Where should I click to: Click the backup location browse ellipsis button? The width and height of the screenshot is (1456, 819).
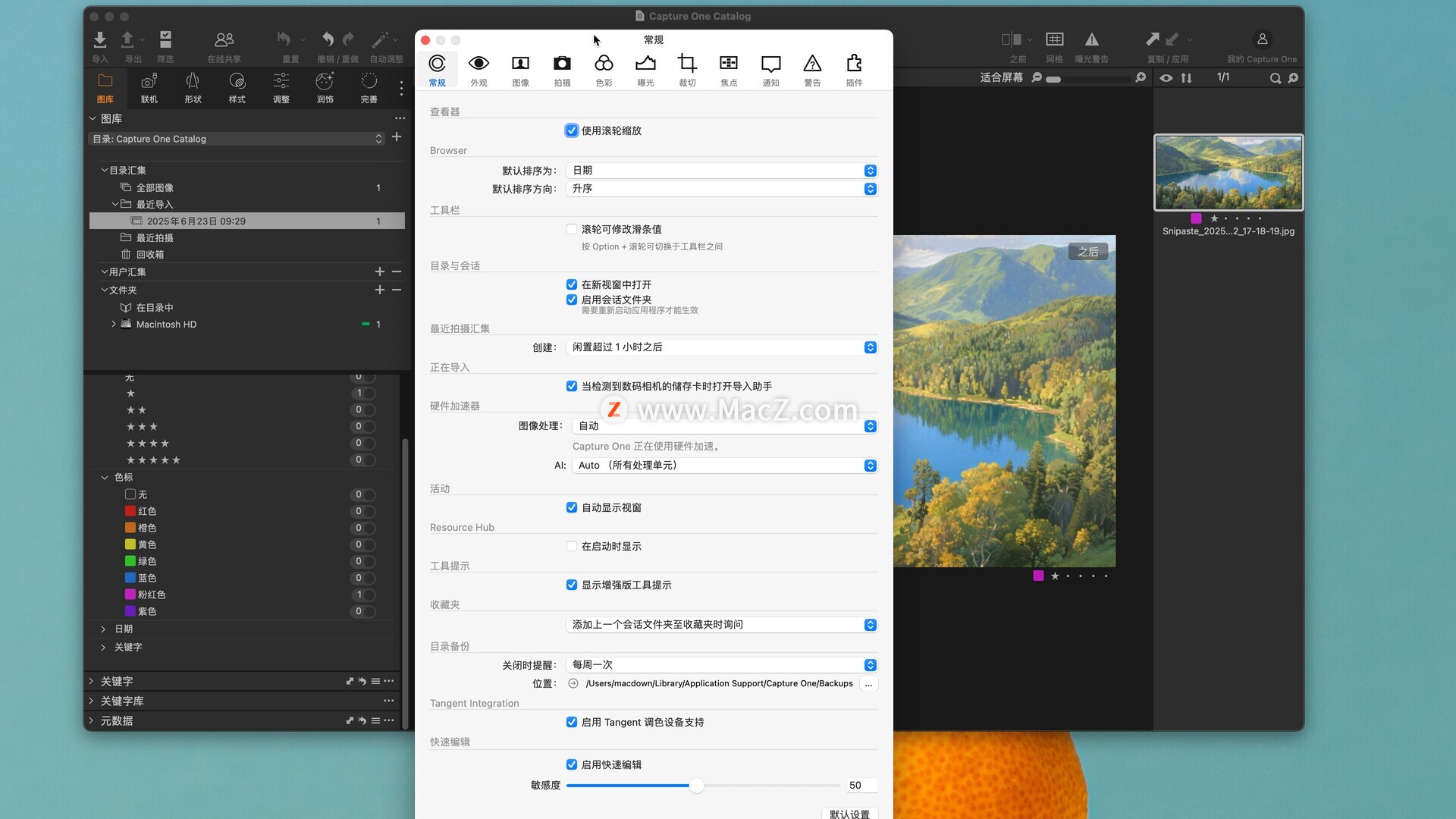(x=869, y=684)
